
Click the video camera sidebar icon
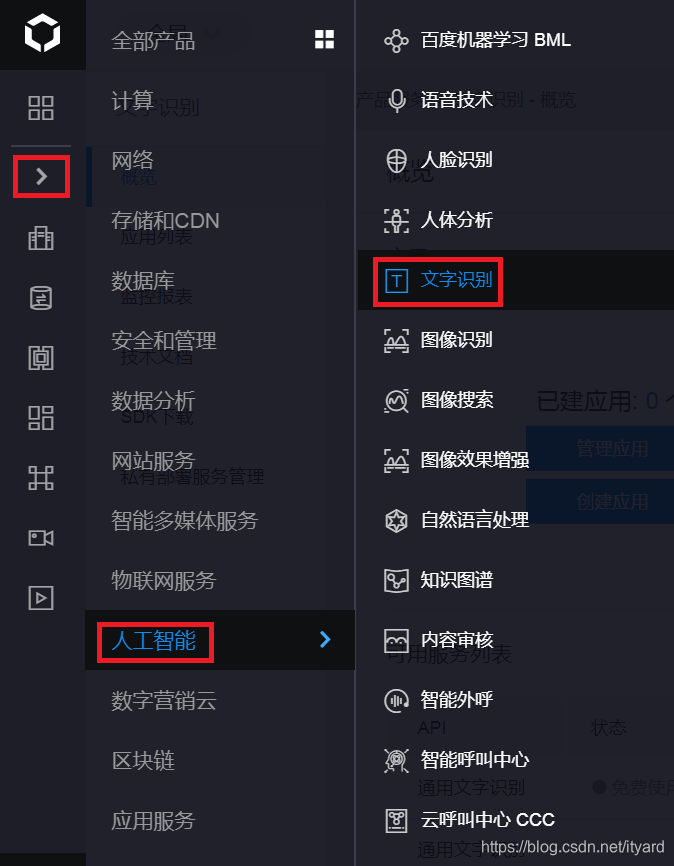point(41,537)
